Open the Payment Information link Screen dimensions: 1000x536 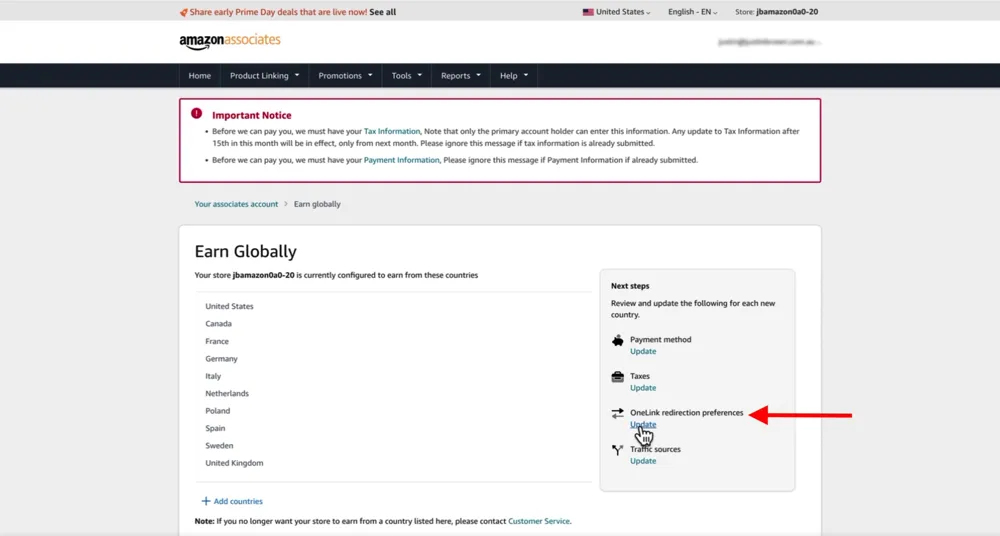[401, 160]
